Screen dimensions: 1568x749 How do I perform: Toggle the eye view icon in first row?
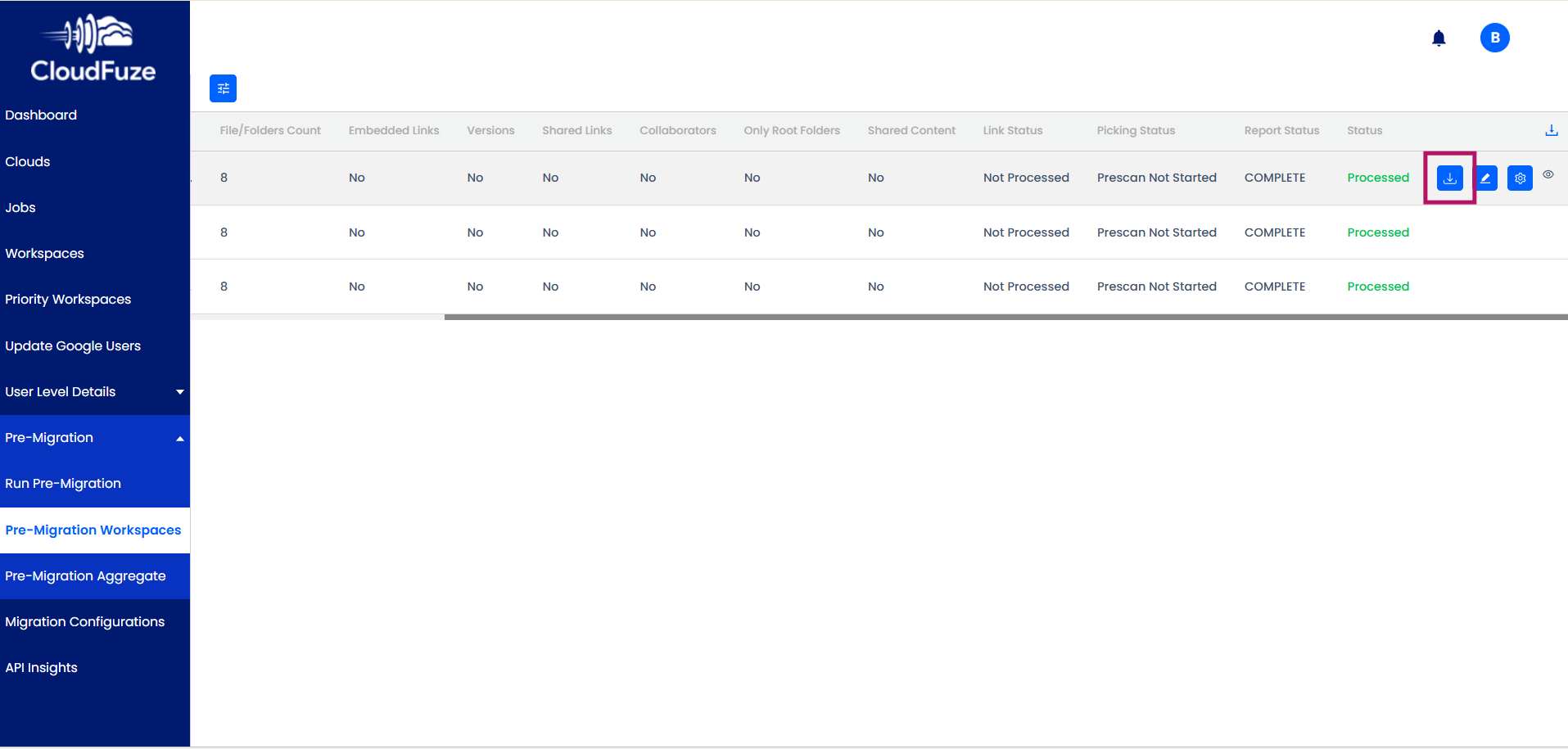1548,174
